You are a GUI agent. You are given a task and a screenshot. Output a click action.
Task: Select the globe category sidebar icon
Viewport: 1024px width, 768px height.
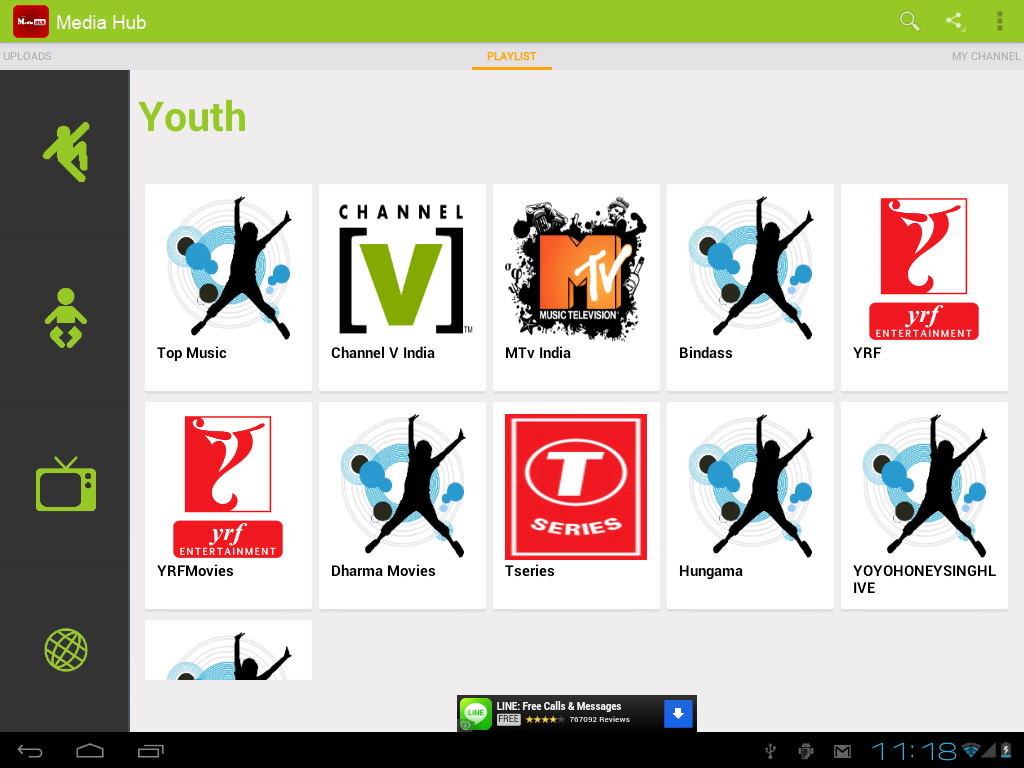[66, 650]
